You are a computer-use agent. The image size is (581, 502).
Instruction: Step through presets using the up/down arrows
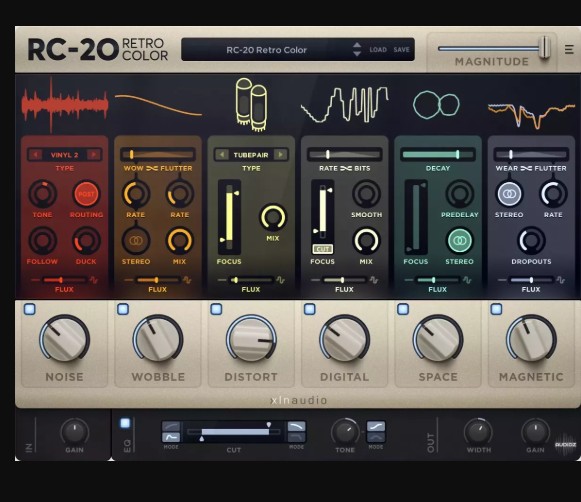click(x=357, y=49)
